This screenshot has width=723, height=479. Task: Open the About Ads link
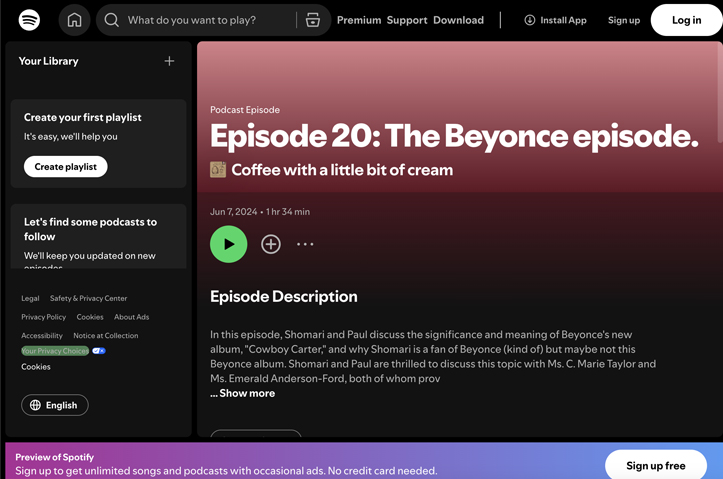(131, 317)
